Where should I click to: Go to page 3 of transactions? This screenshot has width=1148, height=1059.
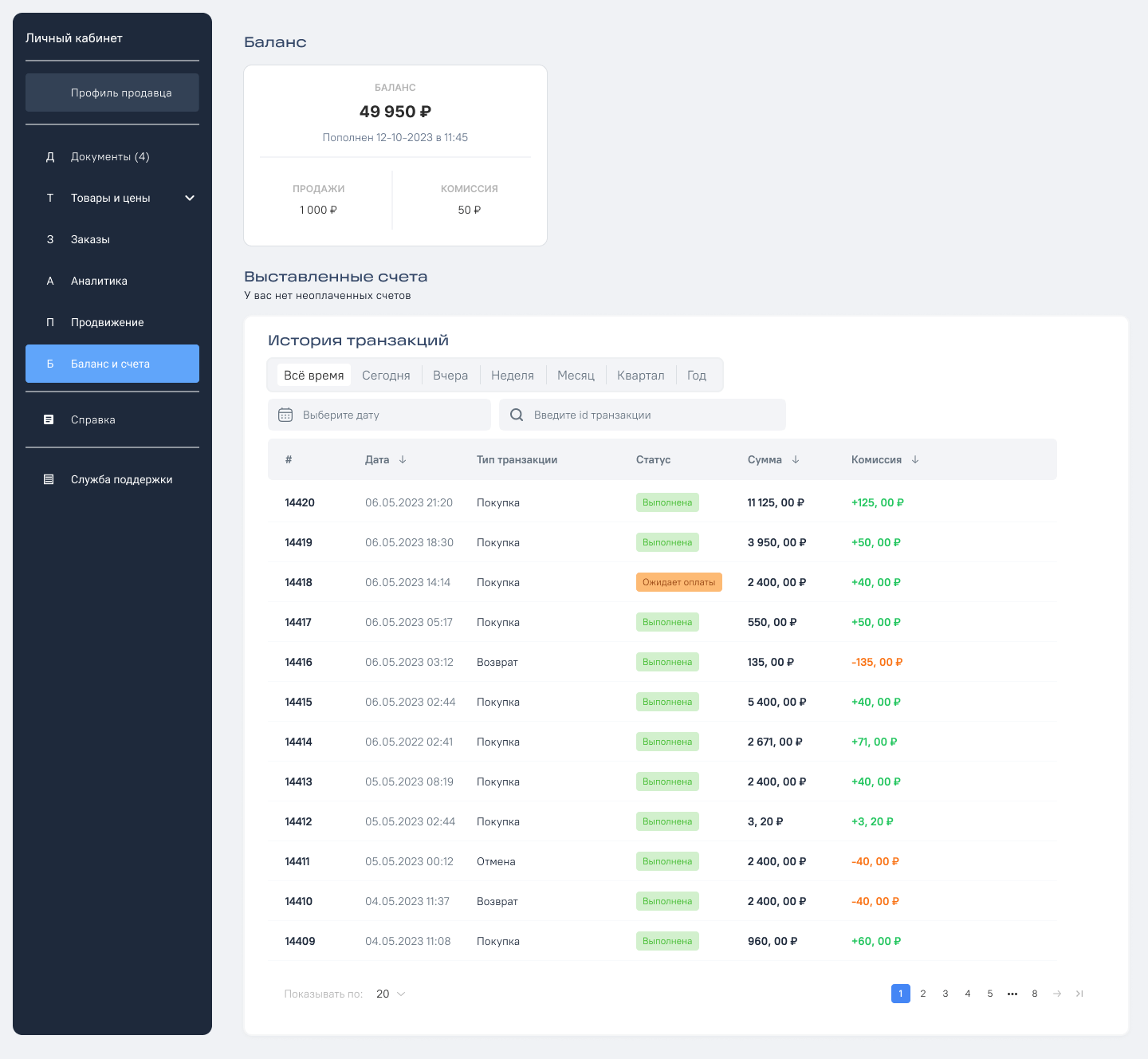pyautogui.click(x=946, y=994)
